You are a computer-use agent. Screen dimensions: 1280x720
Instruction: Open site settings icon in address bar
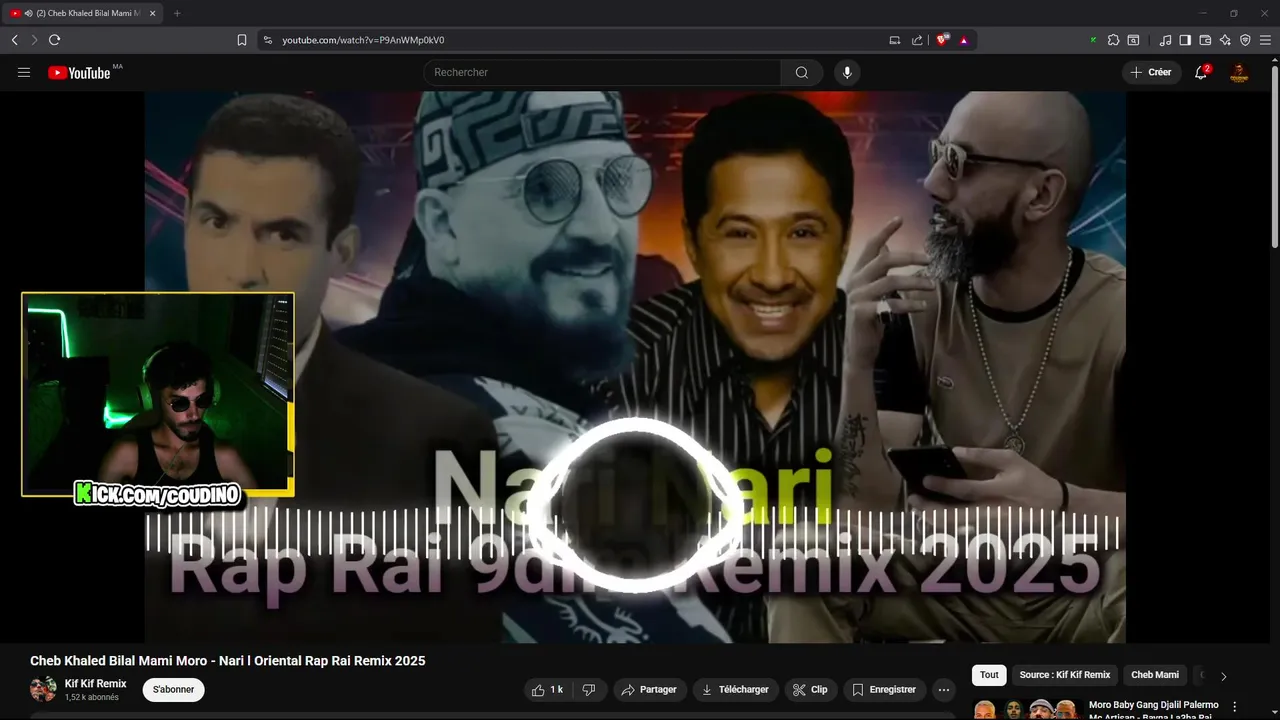coord(267,40)
